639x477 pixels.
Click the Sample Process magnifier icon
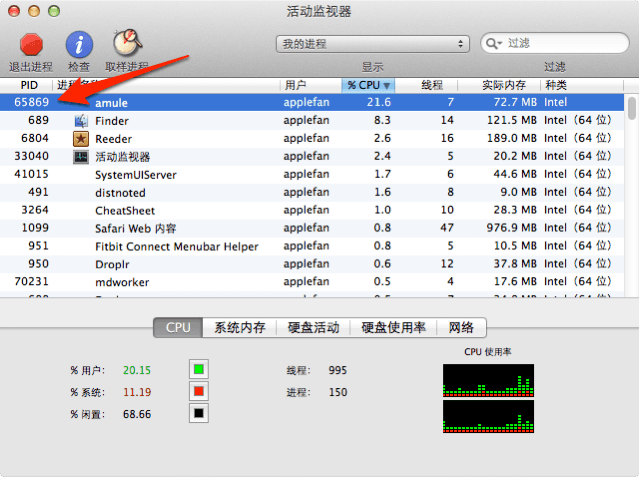[127, 43]
